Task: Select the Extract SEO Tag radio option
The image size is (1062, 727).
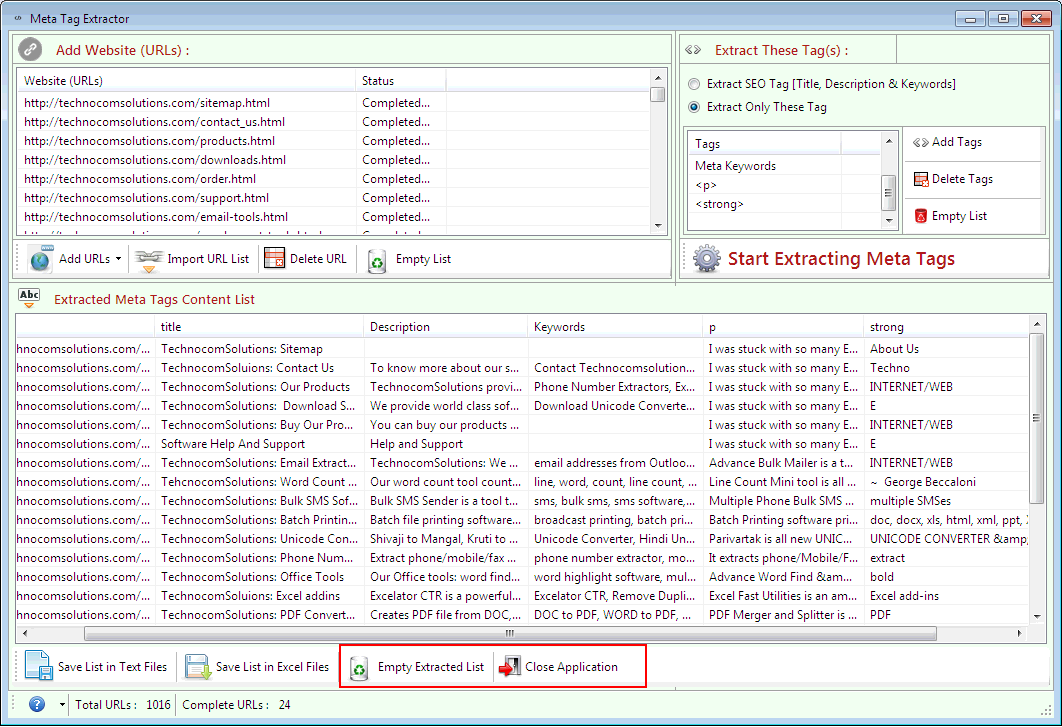Action: 694,84
